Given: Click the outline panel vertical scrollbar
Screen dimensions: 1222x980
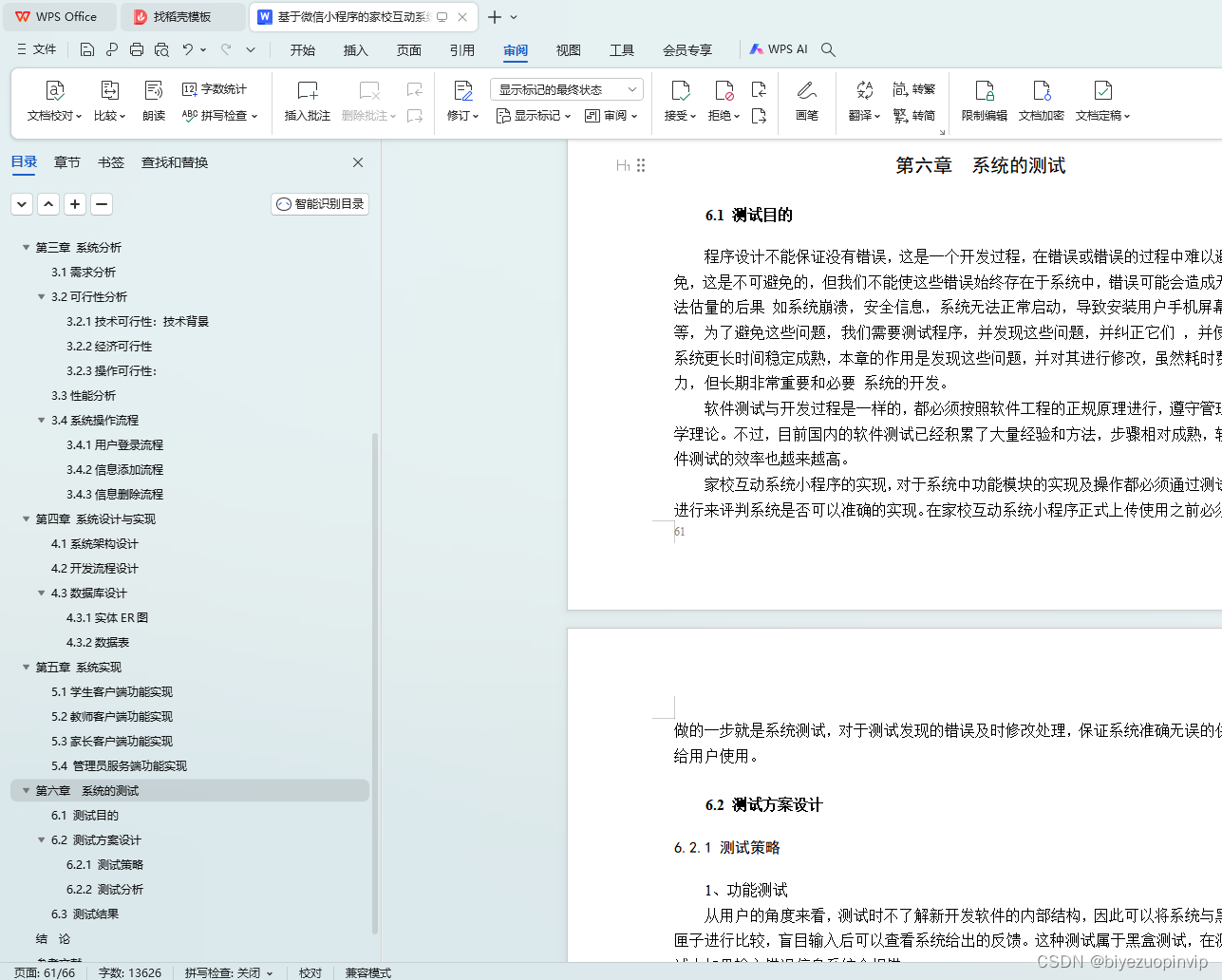Looking at the screenshot, I should click(375, 683).
